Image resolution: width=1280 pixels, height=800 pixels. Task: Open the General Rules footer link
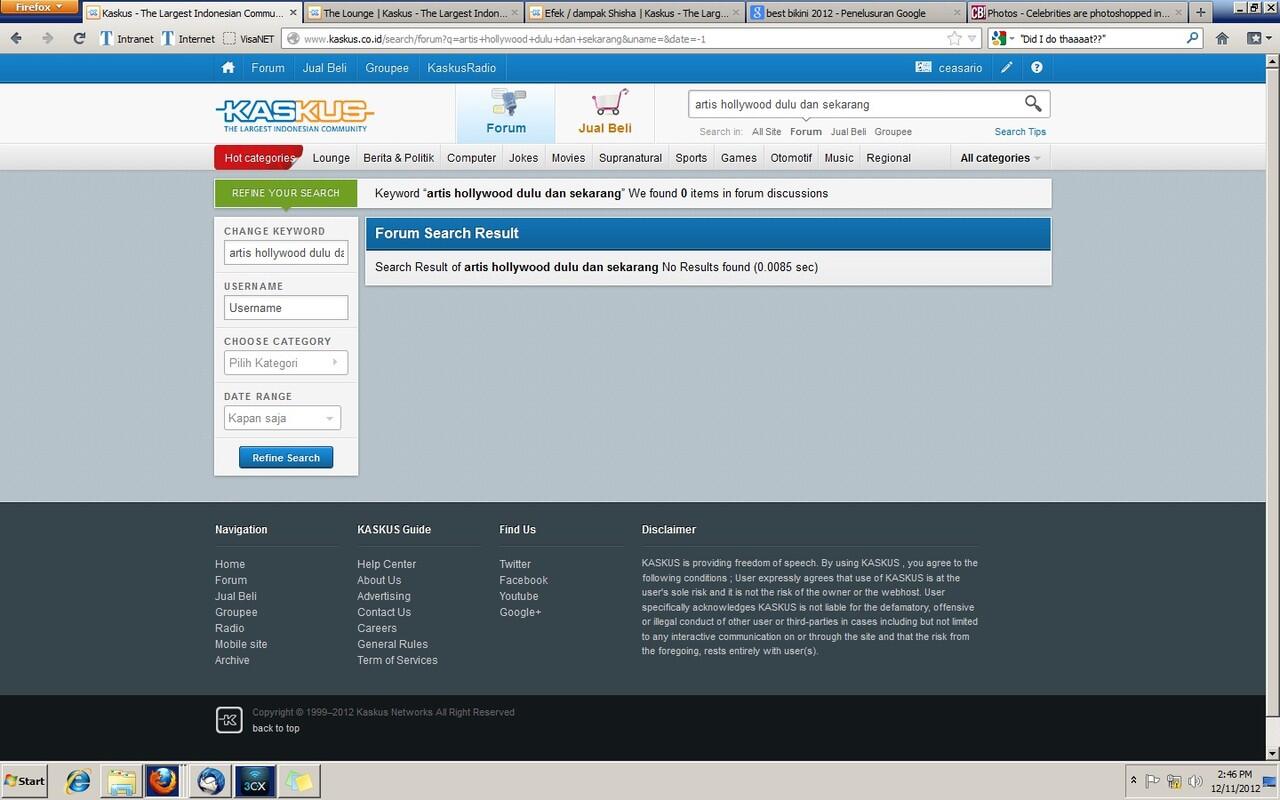[392, 644]
